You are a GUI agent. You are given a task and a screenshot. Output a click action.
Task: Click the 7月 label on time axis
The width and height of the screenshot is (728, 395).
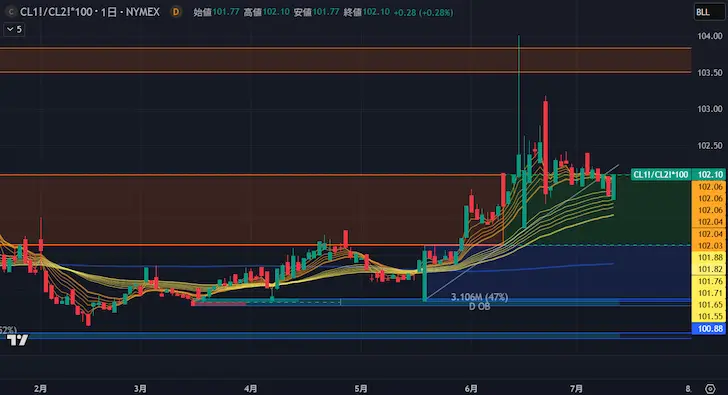(x=576, y=389)
